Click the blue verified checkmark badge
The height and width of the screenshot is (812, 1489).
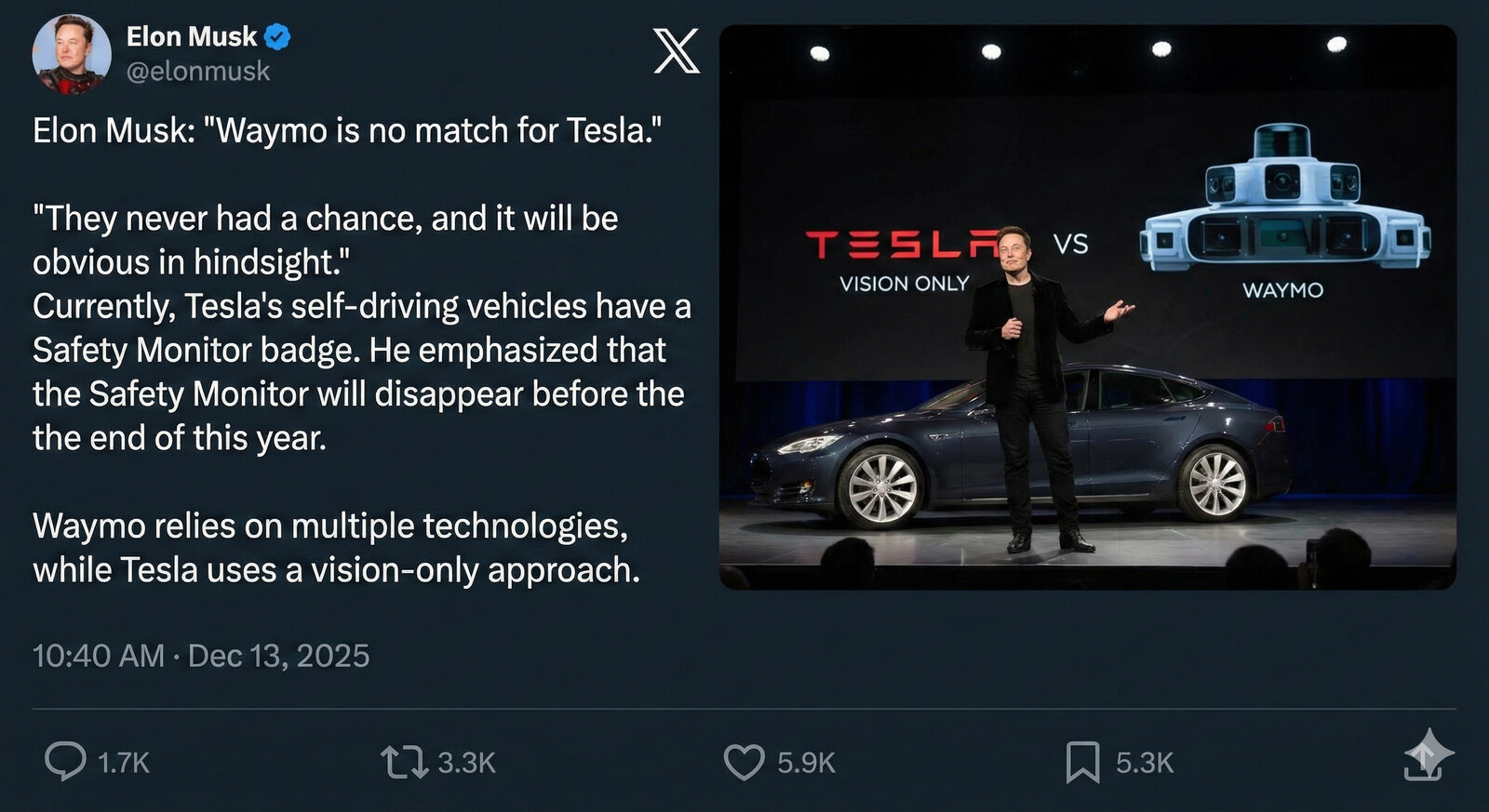[277, 37]
